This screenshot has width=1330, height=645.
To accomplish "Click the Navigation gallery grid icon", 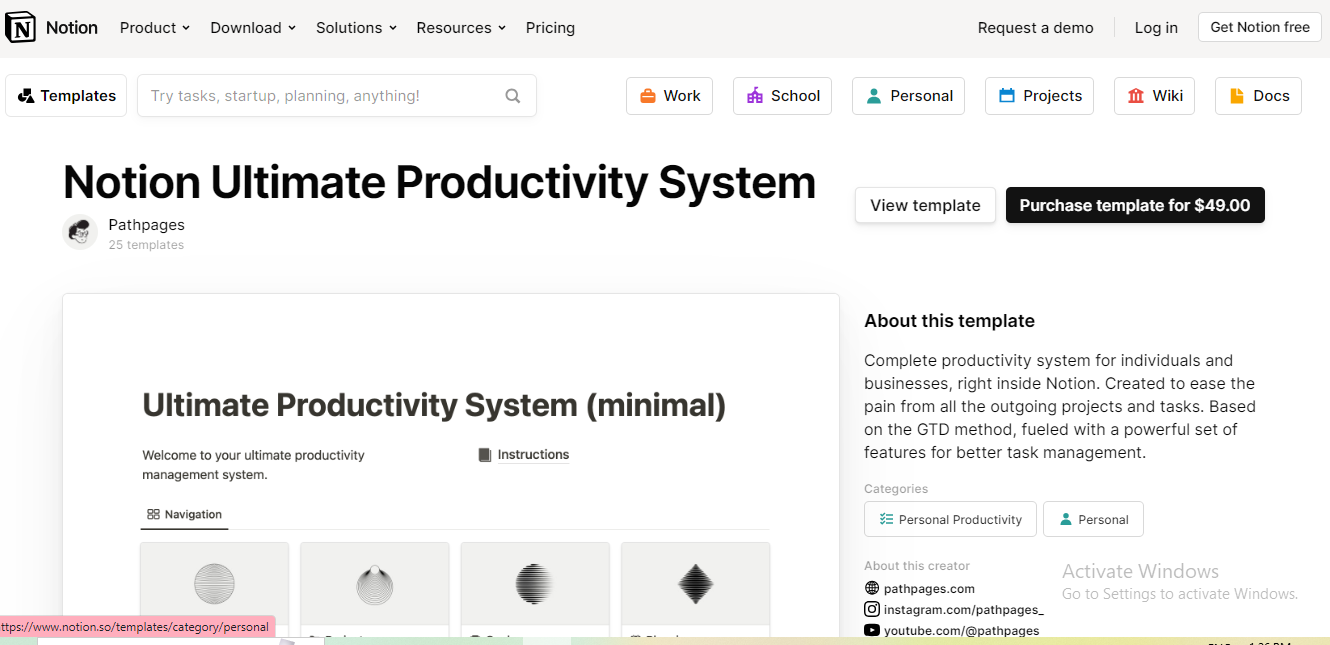I will 153,514.
